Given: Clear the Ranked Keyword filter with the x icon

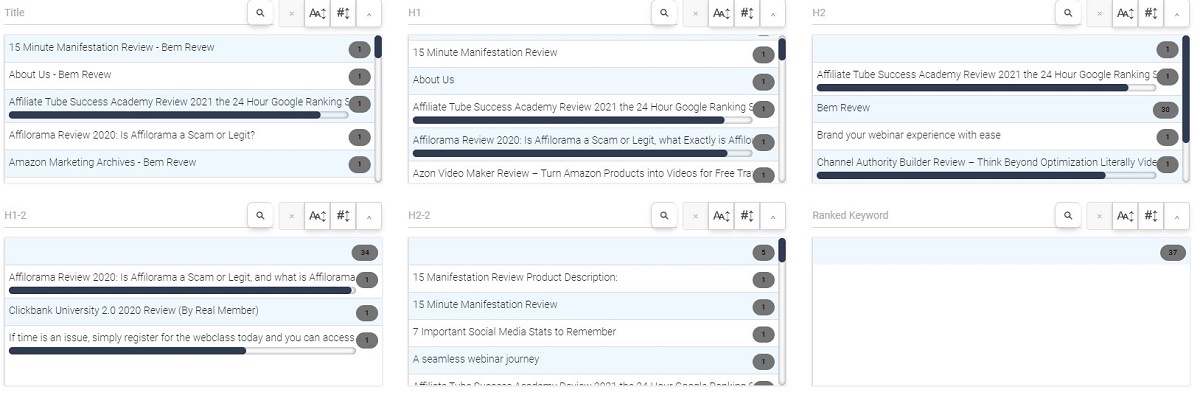Looking at the screenshot, I should click(1099, 215).
